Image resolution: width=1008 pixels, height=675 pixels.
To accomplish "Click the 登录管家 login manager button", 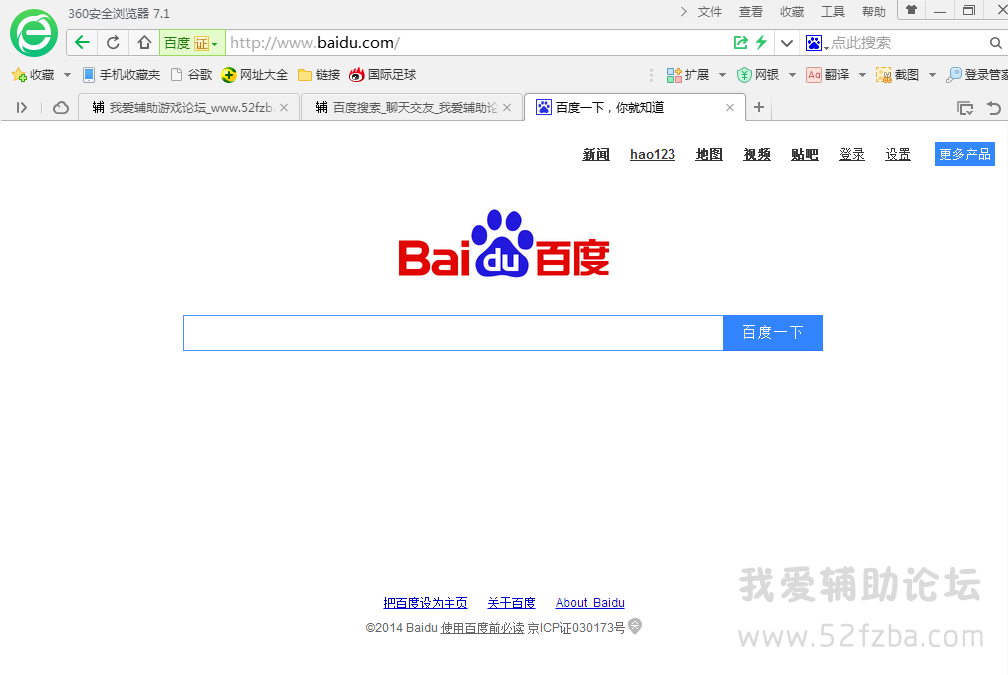I will click(976, 75).
